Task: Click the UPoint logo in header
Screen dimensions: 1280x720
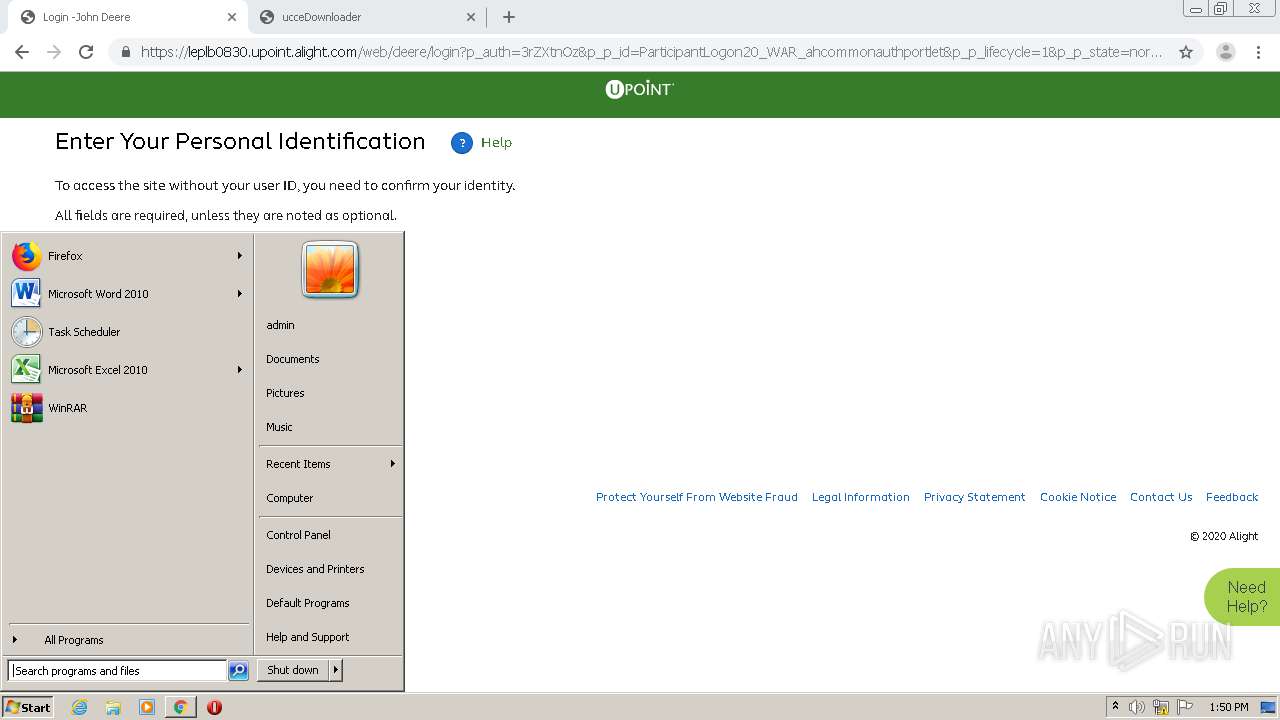Action: tap(640, 89)
